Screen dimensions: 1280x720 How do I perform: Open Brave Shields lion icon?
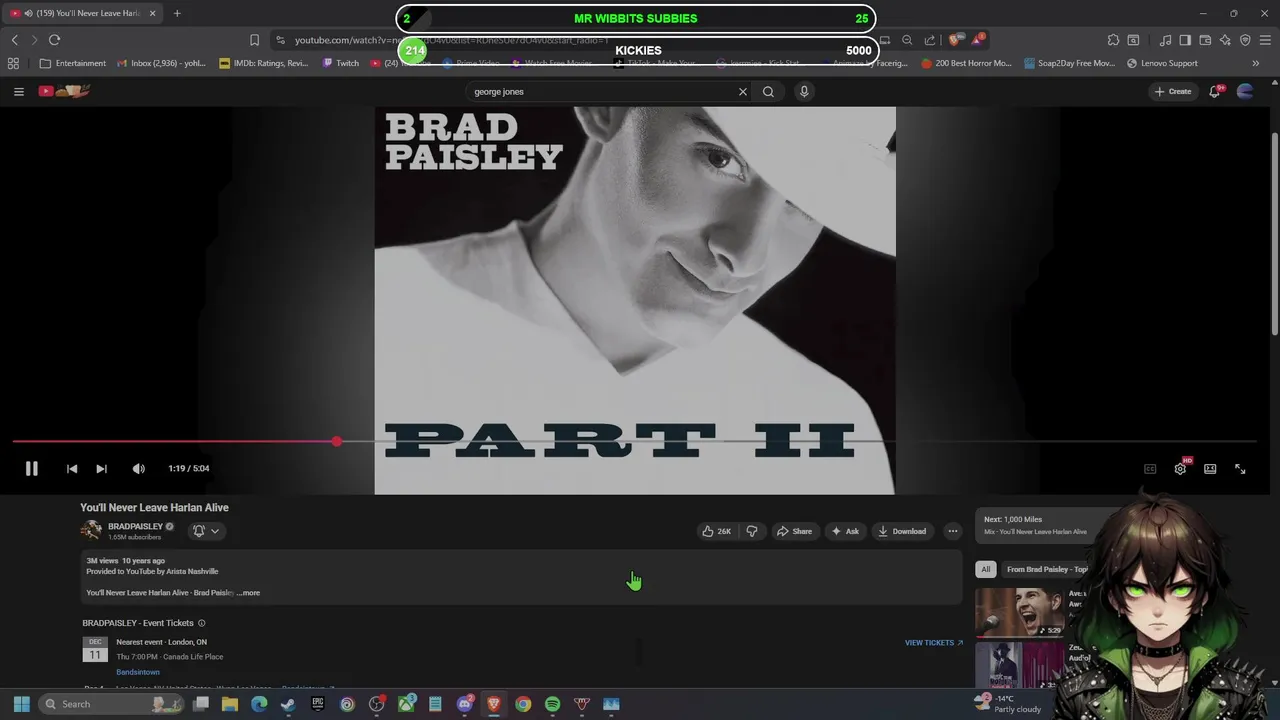tap(954, 40)
